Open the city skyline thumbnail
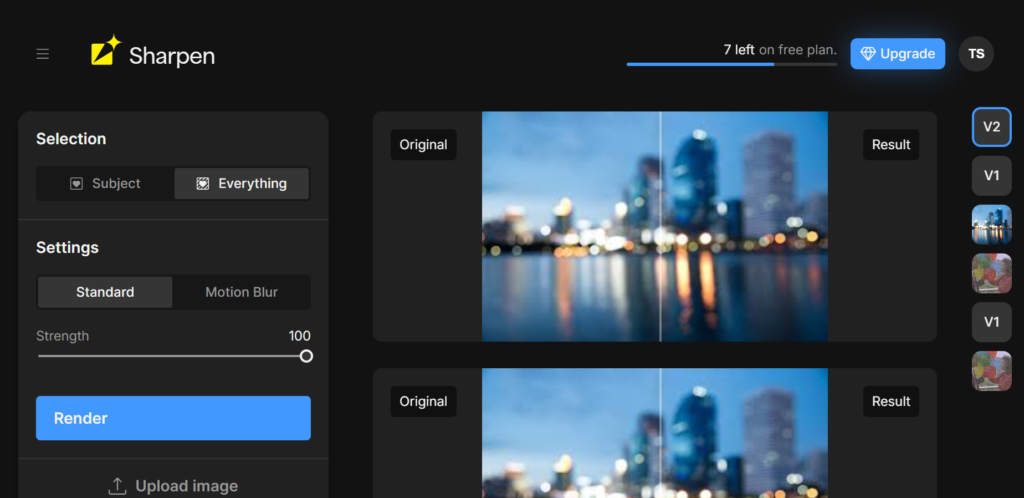The image size is (1024, 498). (x=991, y=225)
